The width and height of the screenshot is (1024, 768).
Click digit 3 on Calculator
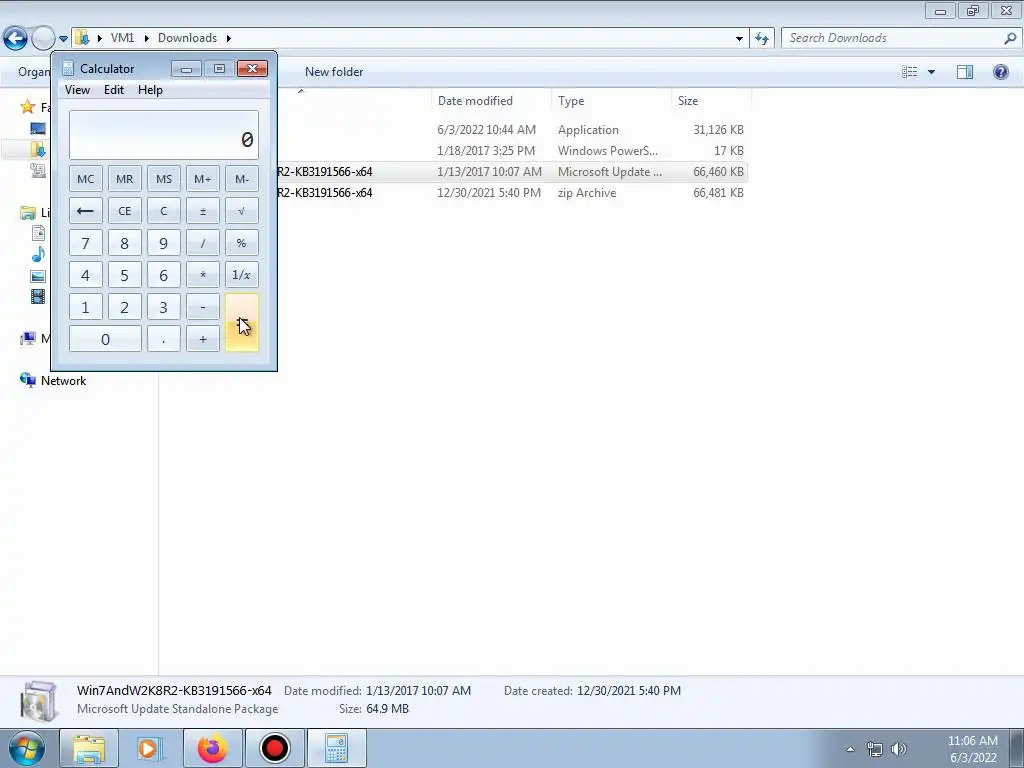164,307
